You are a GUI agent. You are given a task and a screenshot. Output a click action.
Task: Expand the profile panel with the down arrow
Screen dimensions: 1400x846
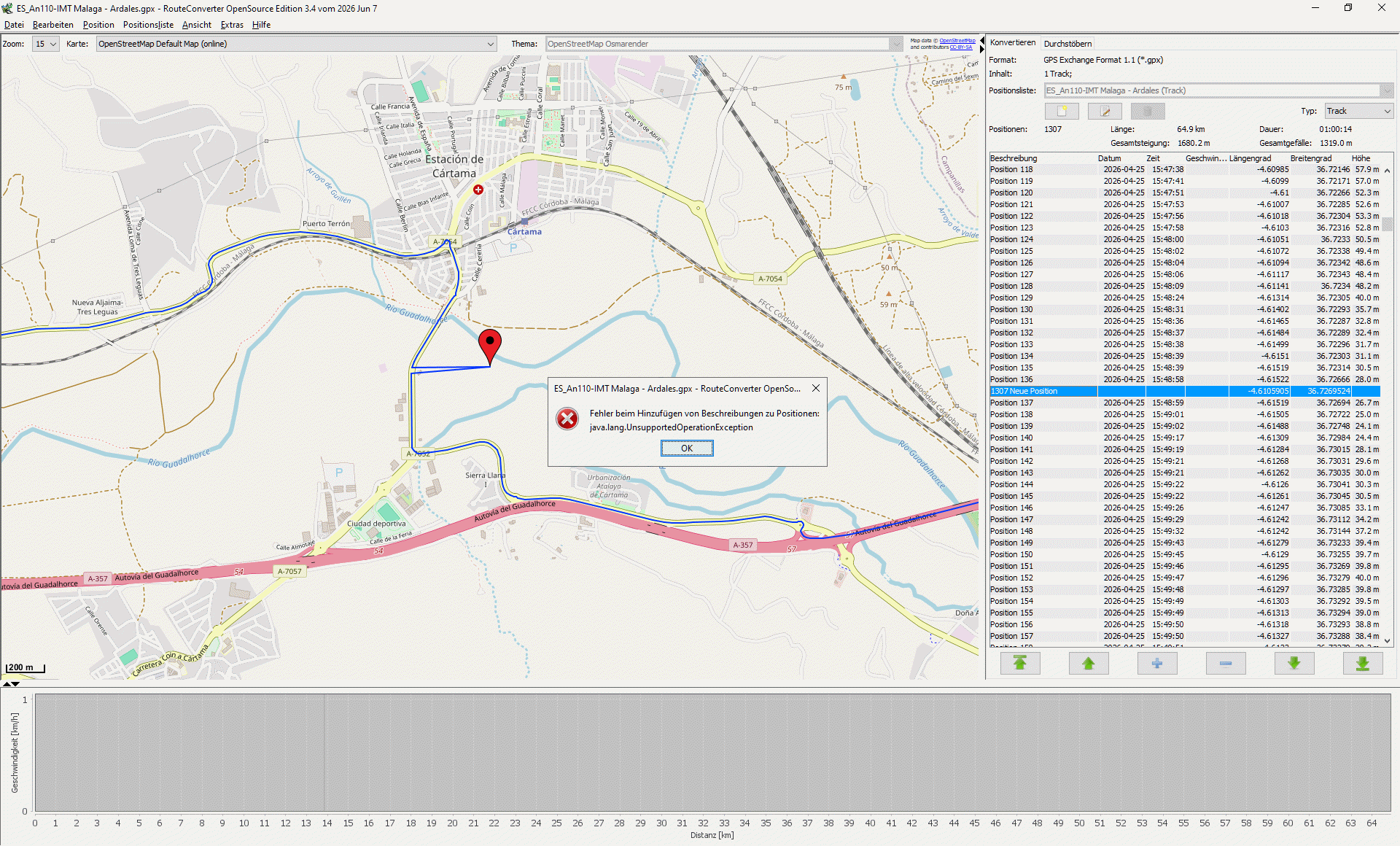point(15,684)
